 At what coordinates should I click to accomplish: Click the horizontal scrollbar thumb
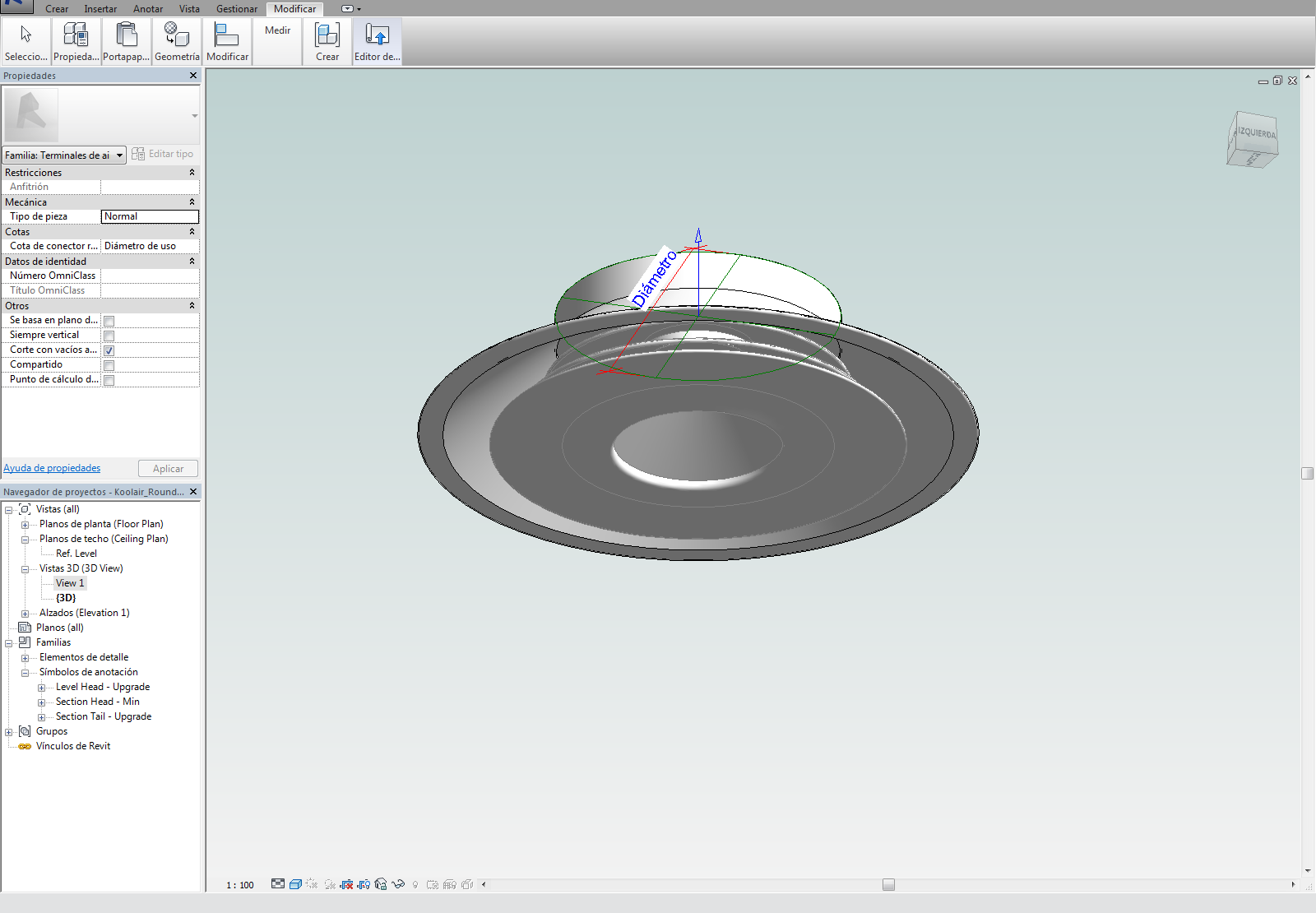point(888,884)
